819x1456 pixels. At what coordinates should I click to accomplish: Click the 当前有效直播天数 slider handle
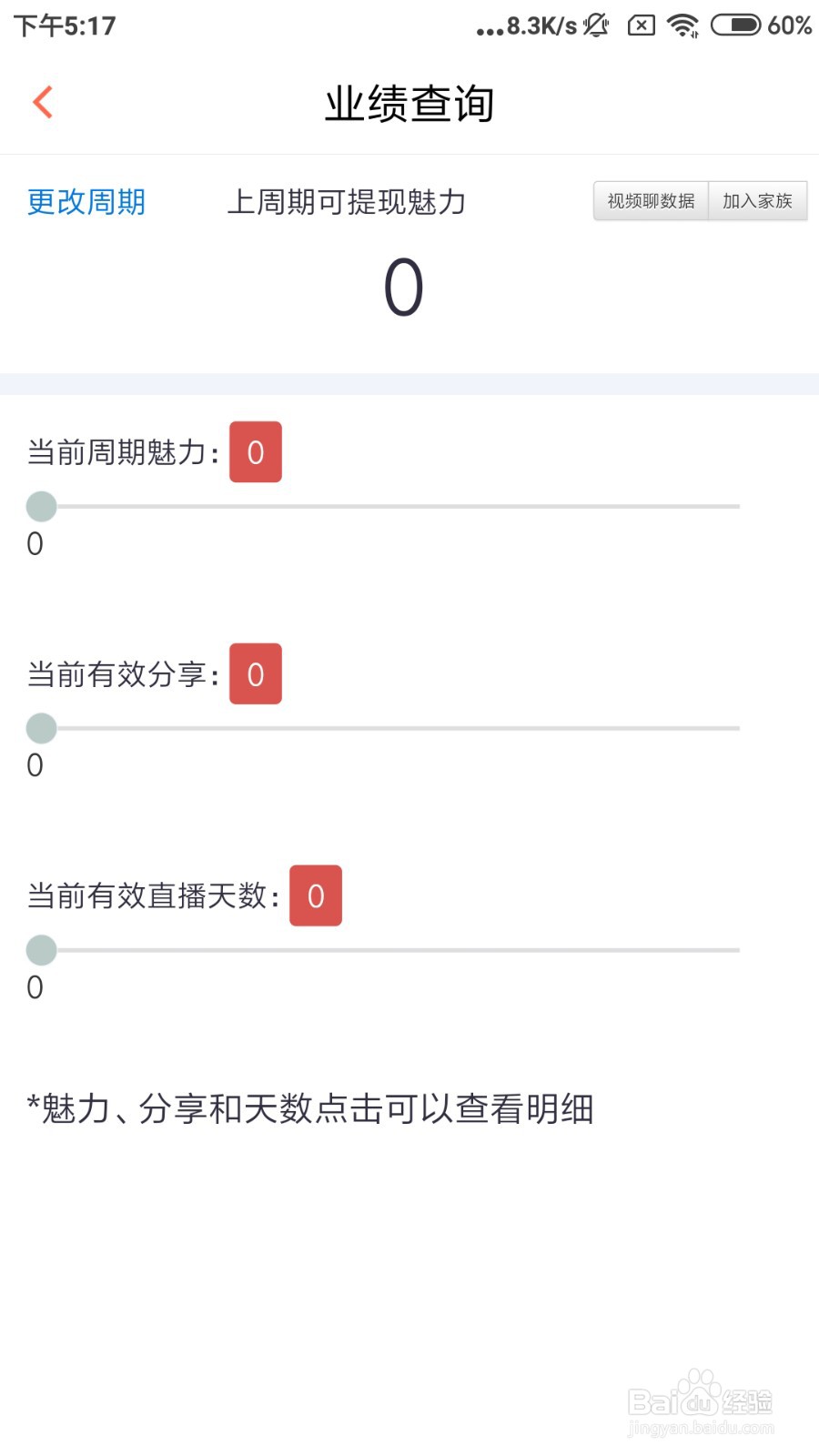pyautogui.click(x=42, y=950)
